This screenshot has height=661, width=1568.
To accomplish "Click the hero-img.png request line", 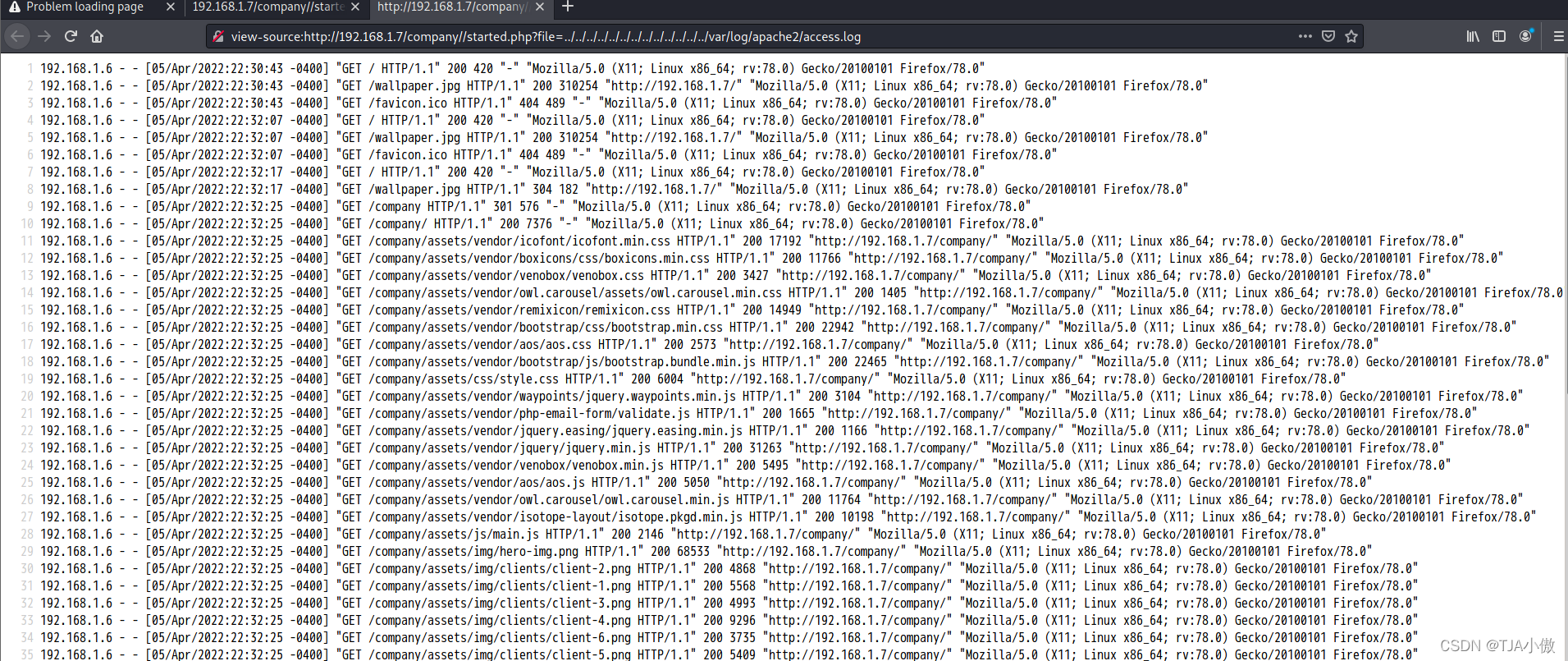I will 706,551.
